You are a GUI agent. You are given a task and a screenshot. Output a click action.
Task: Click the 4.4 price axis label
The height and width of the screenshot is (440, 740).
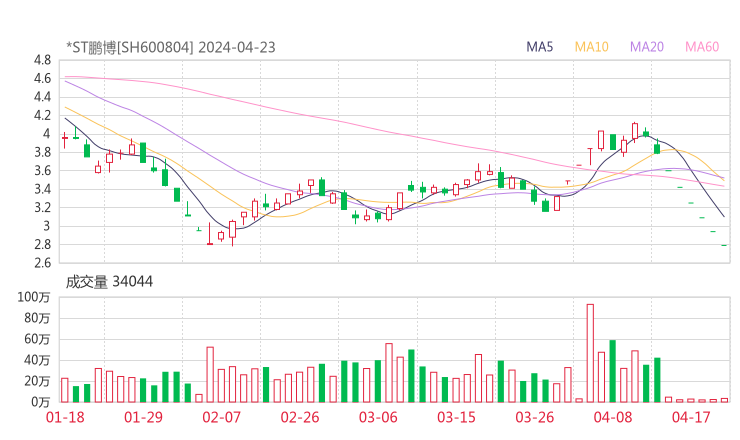(x=42, y=97)
